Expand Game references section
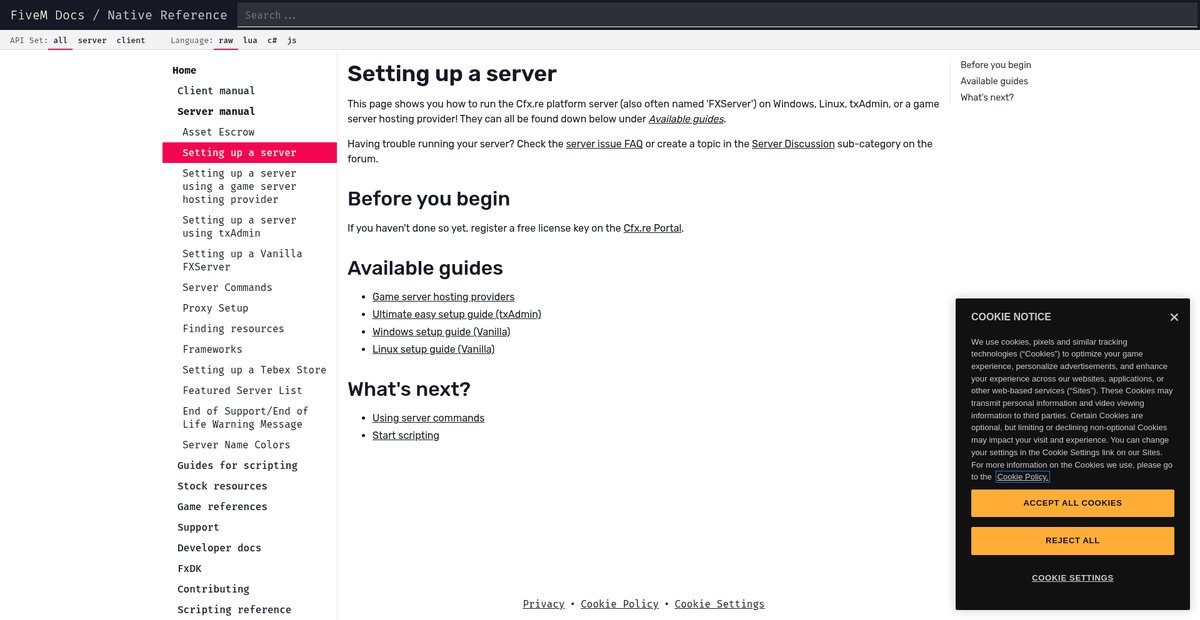1200x620 pixels. coord(222,507)
